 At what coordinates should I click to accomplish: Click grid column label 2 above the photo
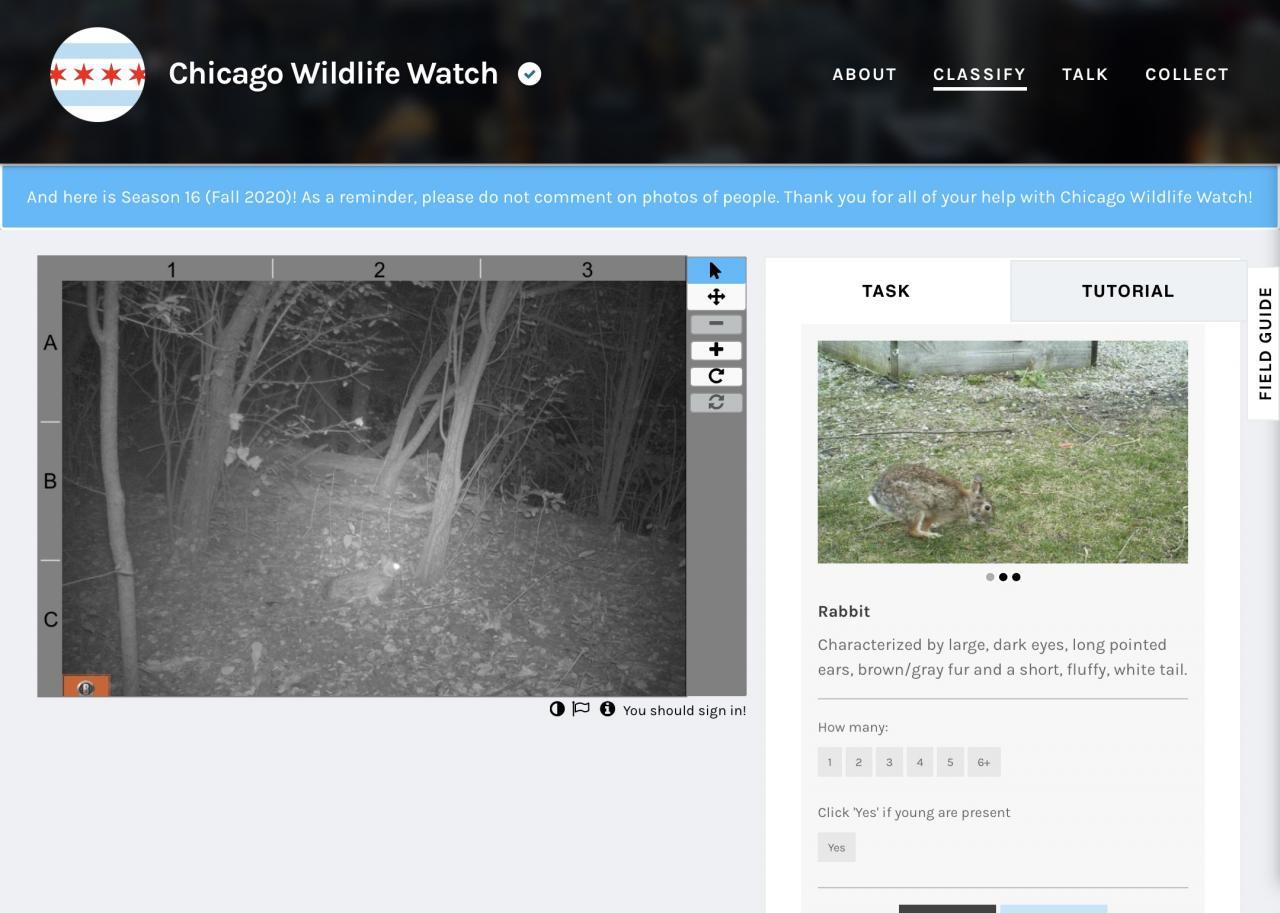click(379, 270)
